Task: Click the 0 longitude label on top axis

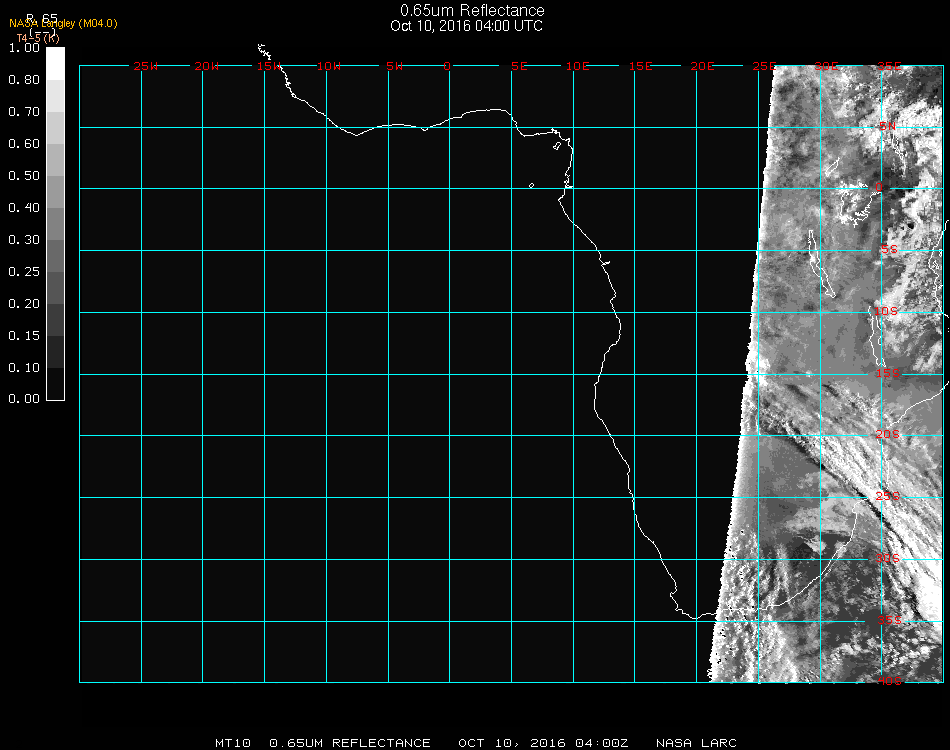Action: click(447, 66)
